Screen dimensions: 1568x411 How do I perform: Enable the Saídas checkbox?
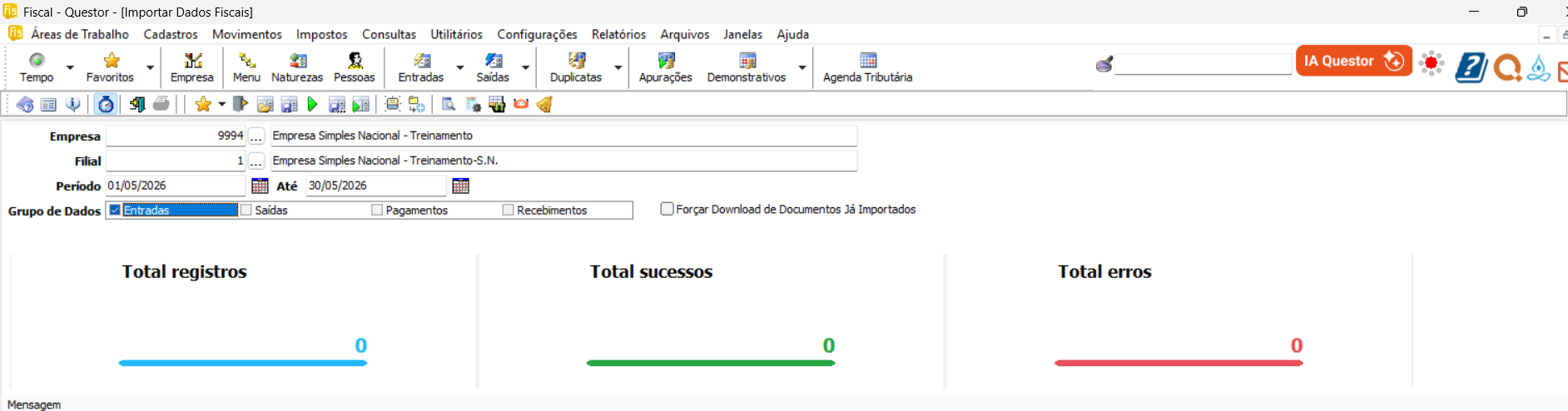(x=246, y=210)
